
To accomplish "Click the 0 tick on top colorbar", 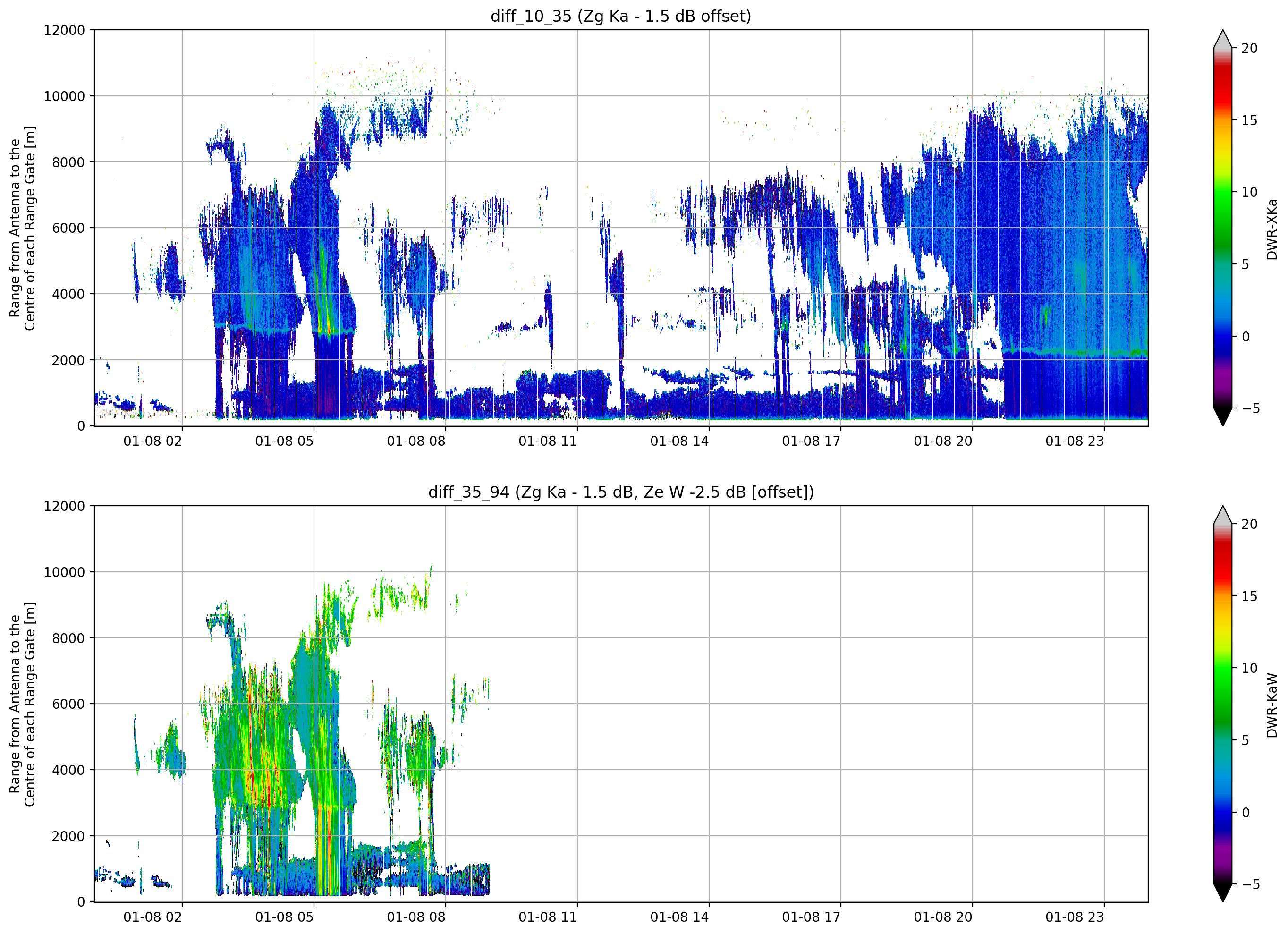I will tap(1245, 336).
